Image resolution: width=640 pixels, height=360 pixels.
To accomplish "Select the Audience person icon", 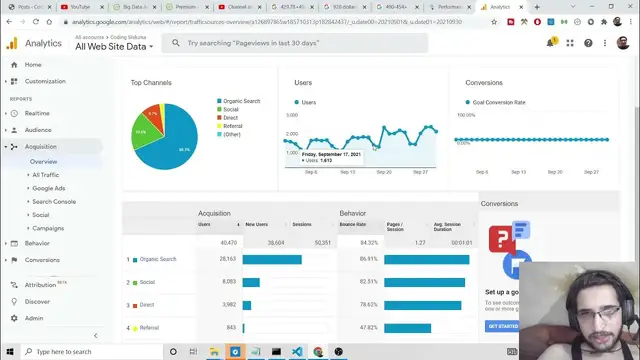I will 14,130.
